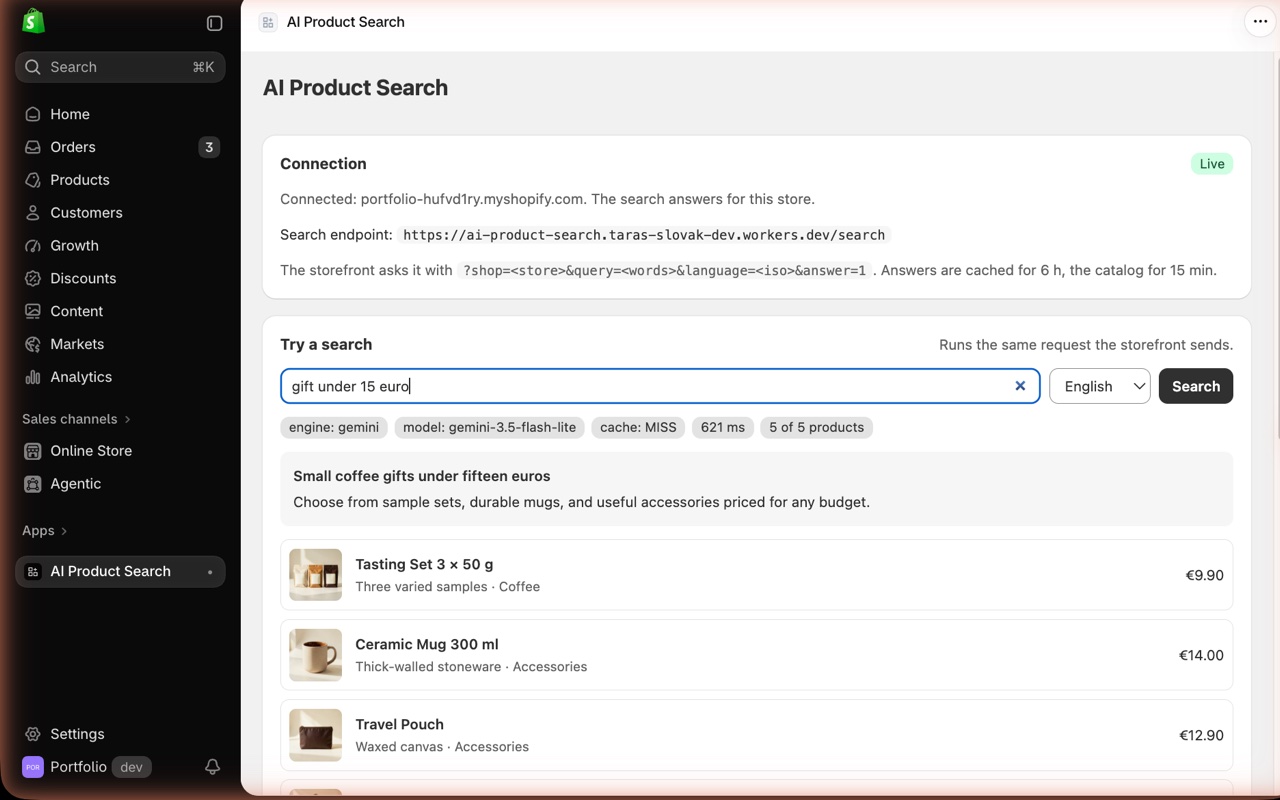Viewport: 1280px width, 800px height.
Task: Open the English language dropdown
Action: point(1100,386)
